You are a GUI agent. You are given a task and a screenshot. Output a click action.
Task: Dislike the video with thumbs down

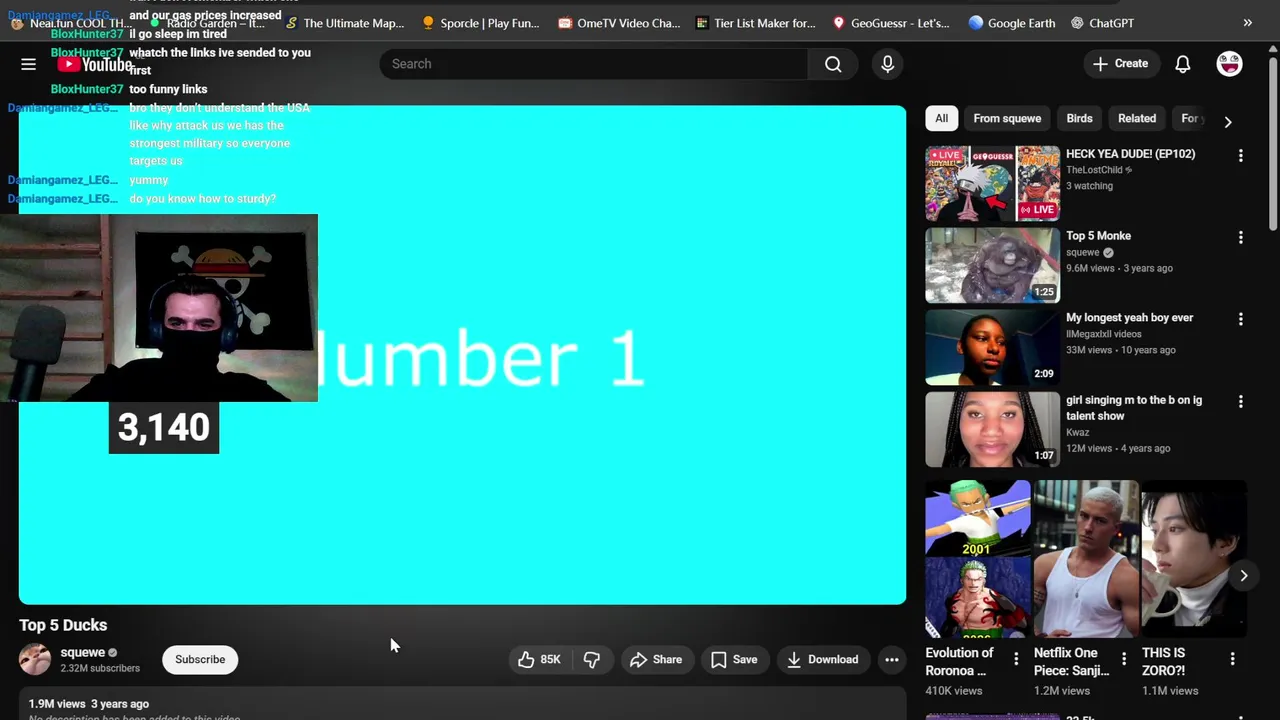tap(592, 659)
